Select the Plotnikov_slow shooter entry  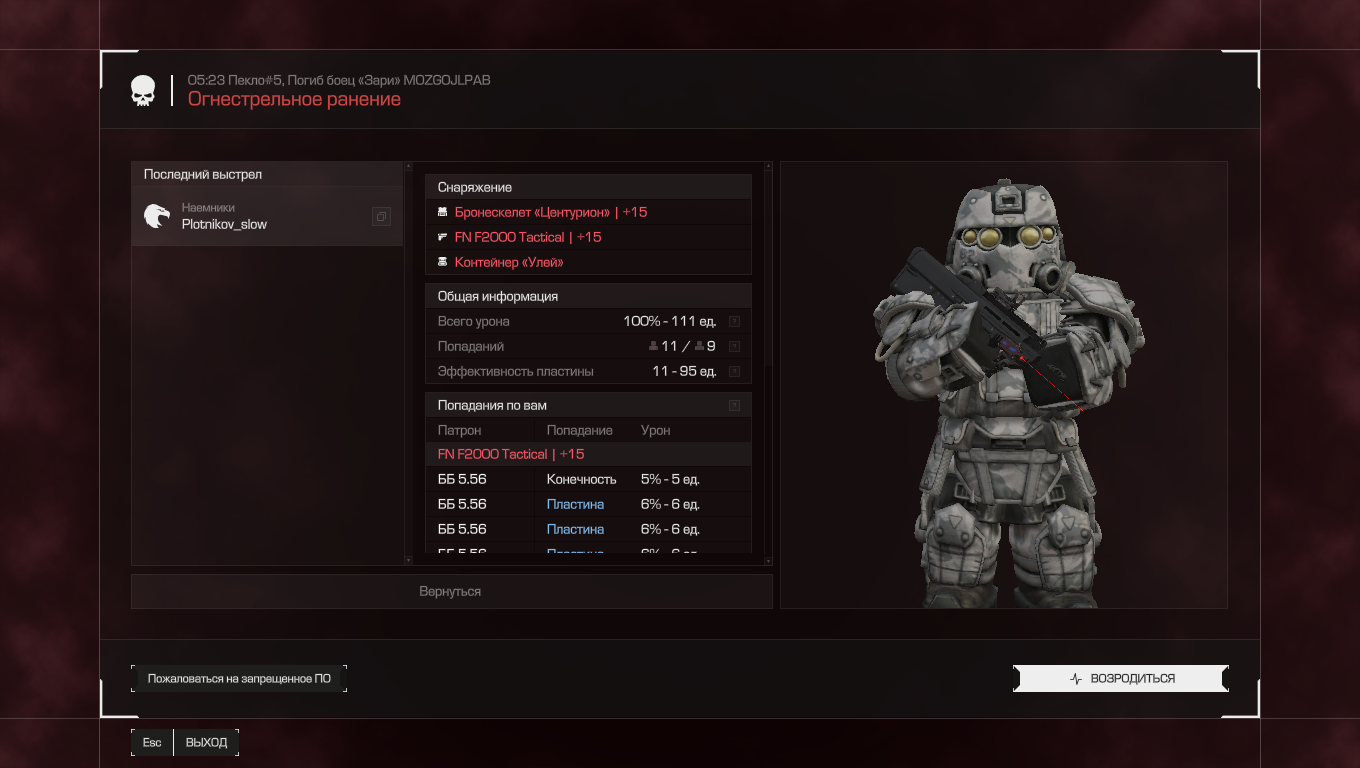(x=267, y=216)
